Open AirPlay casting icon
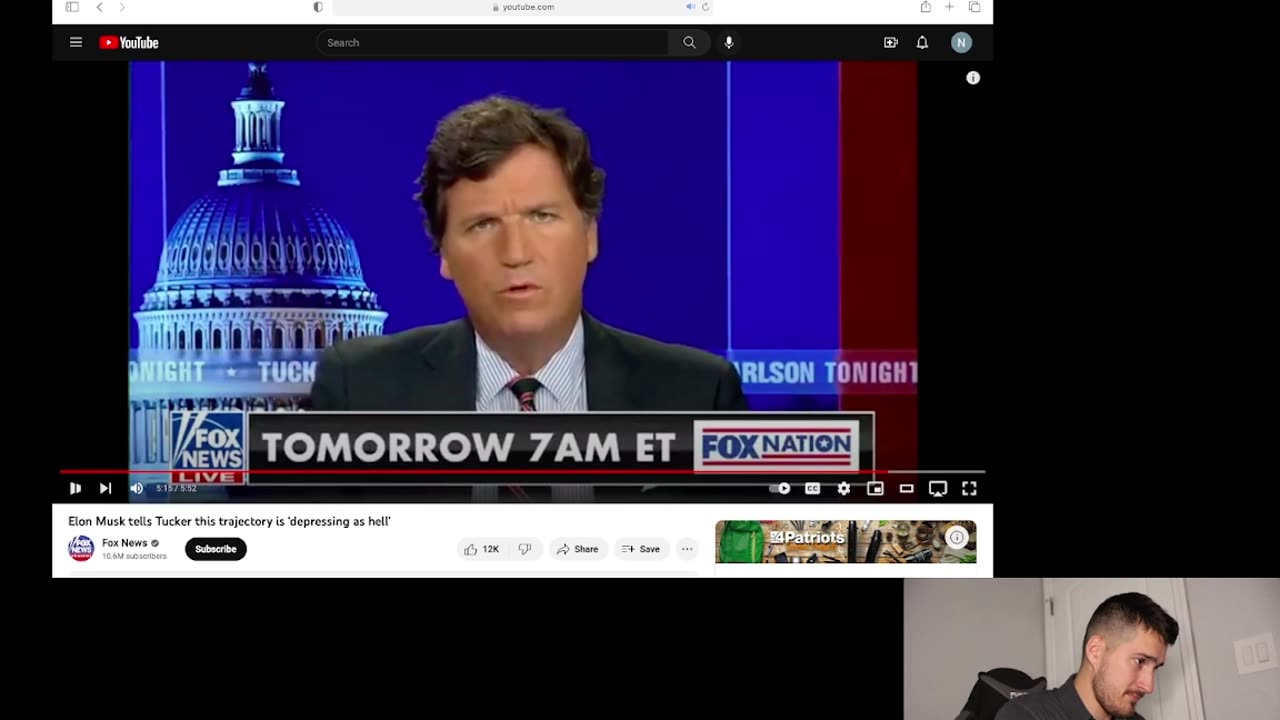 click(938, 488)
